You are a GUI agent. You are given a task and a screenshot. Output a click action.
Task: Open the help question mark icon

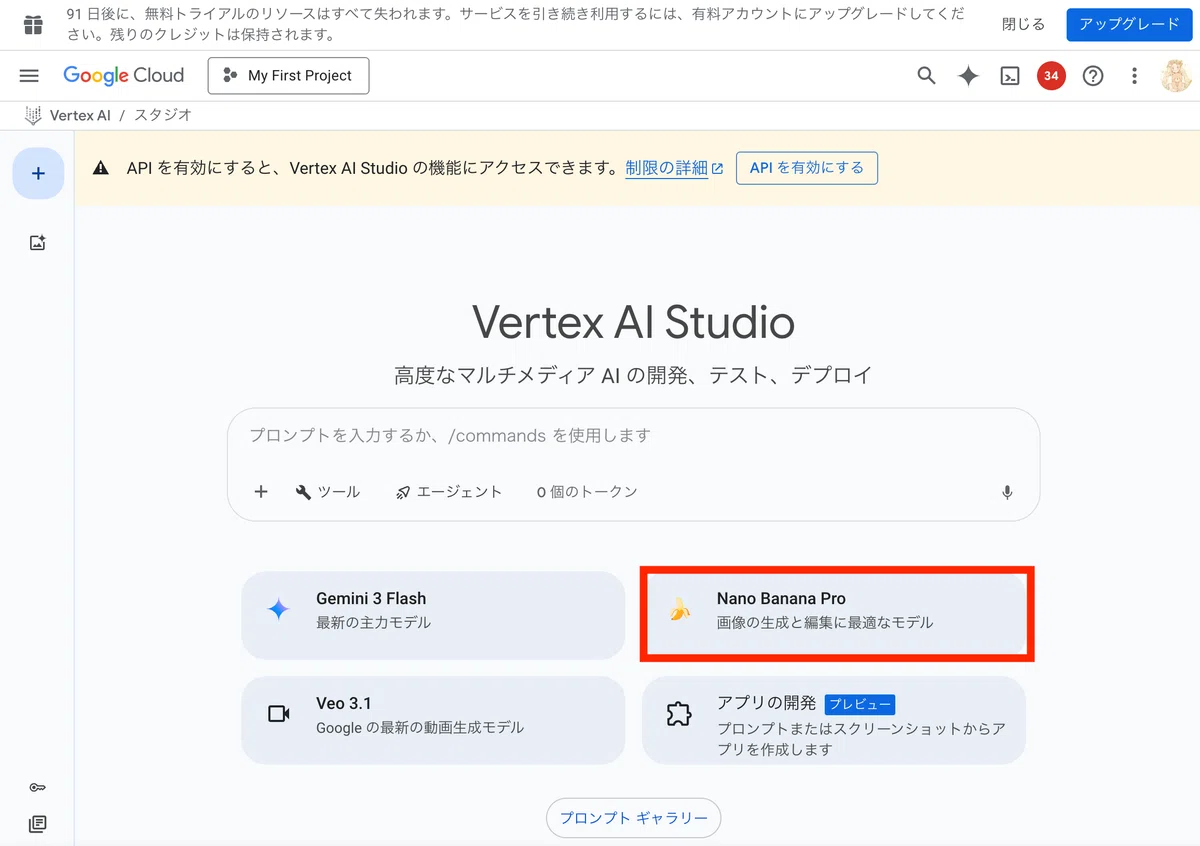tap(1093, 76)
